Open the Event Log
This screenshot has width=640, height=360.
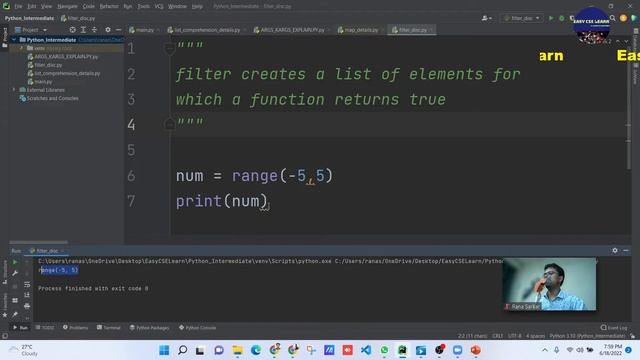coord(614,327)
